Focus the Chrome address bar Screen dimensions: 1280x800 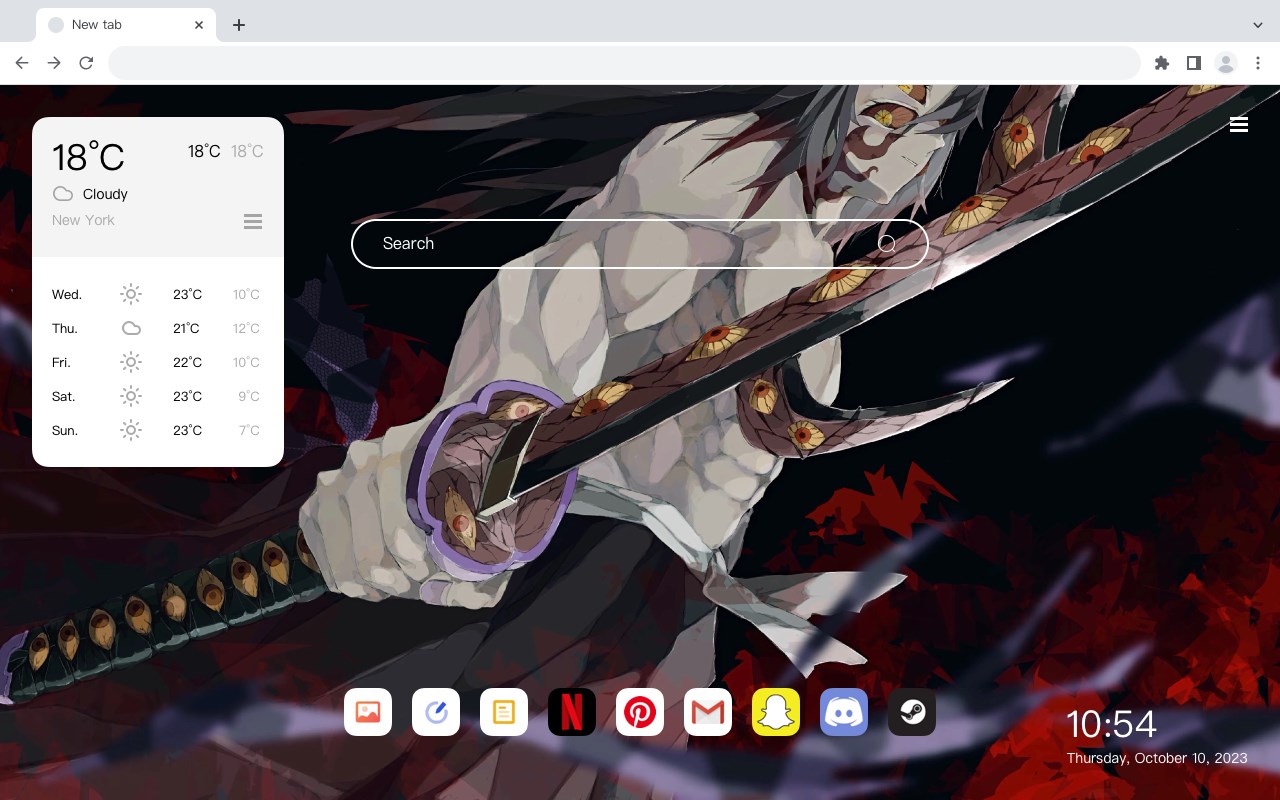pos(624,63)
